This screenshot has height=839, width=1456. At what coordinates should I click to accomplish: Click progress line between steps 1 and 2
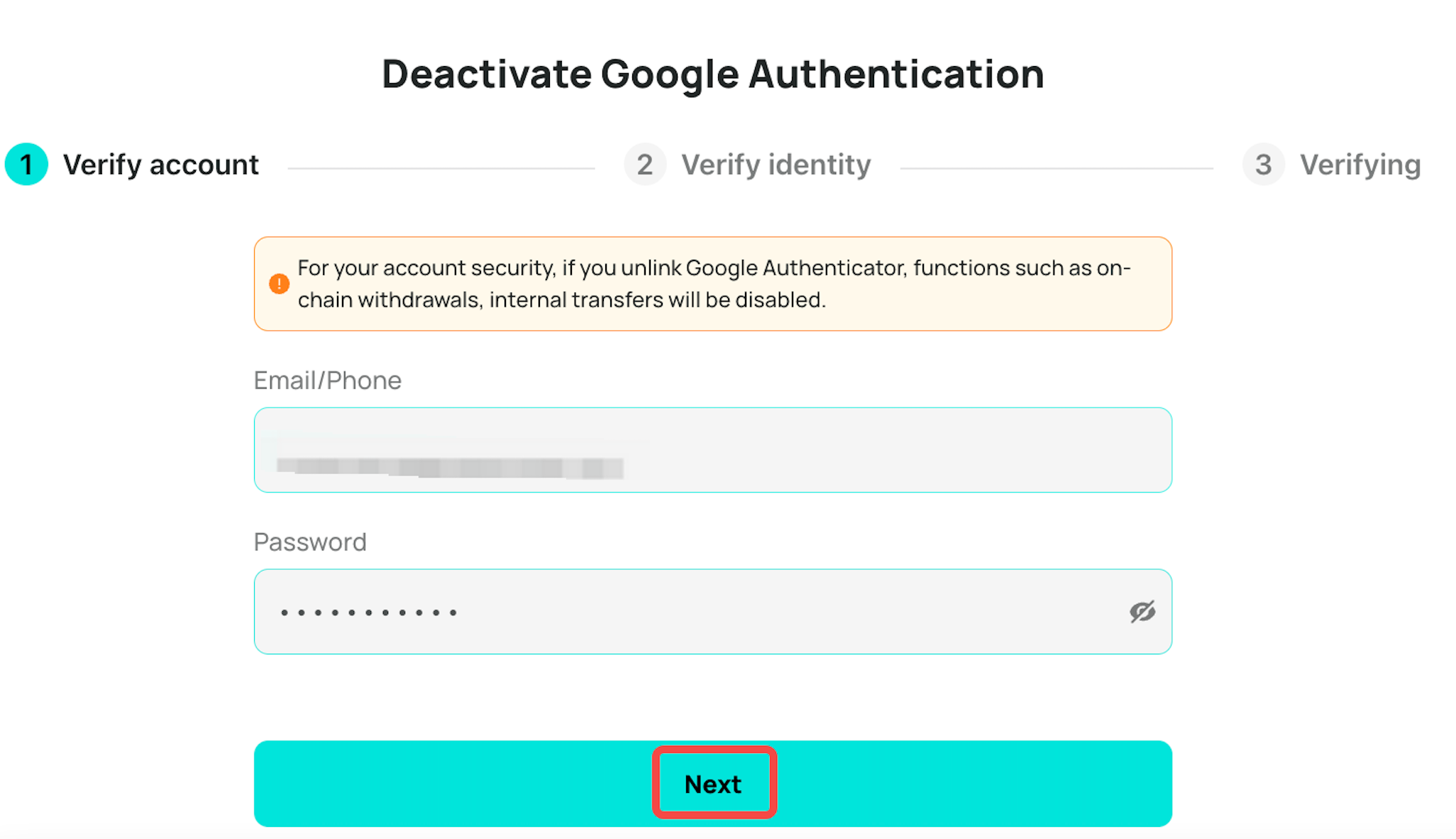[441, 168]
